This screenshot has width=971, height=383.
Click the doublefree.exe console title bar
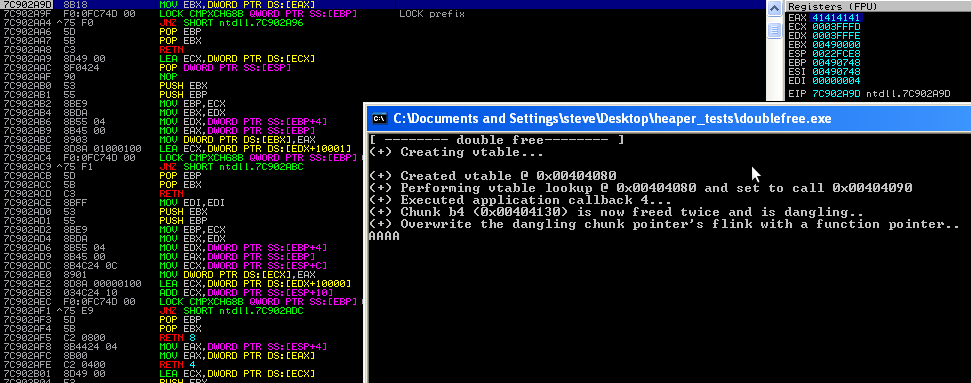(x=668, y=118)
